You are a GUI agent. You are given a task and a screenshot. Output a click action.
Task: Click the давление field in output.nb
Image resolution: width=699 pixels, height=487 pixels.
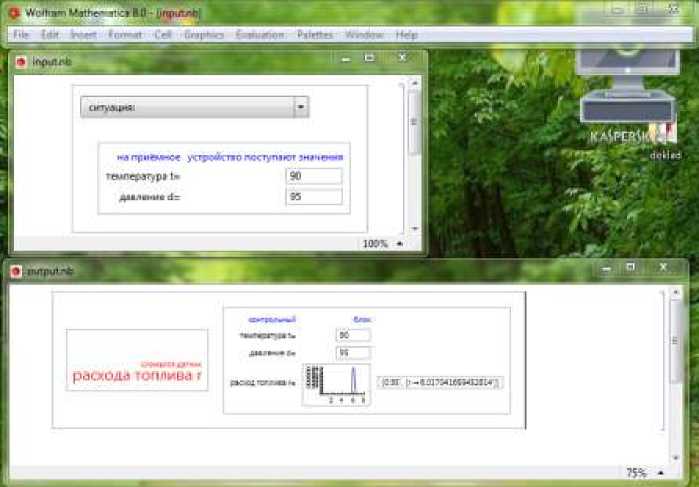click(353, 353)
